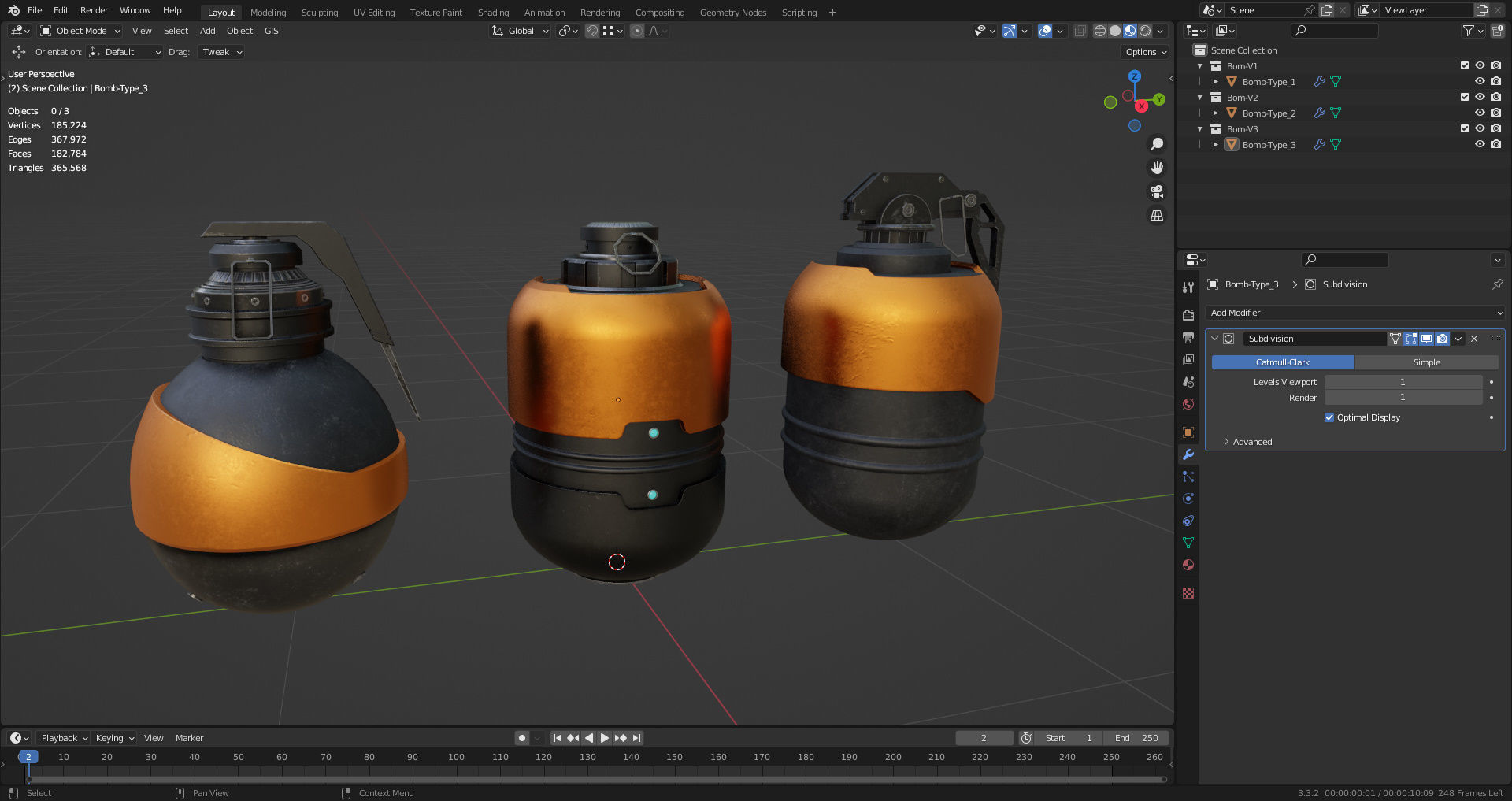The height and width of the screenshot is (801, 1512).
Task: Open the Material properties tab
Action: pos(1188,565)
